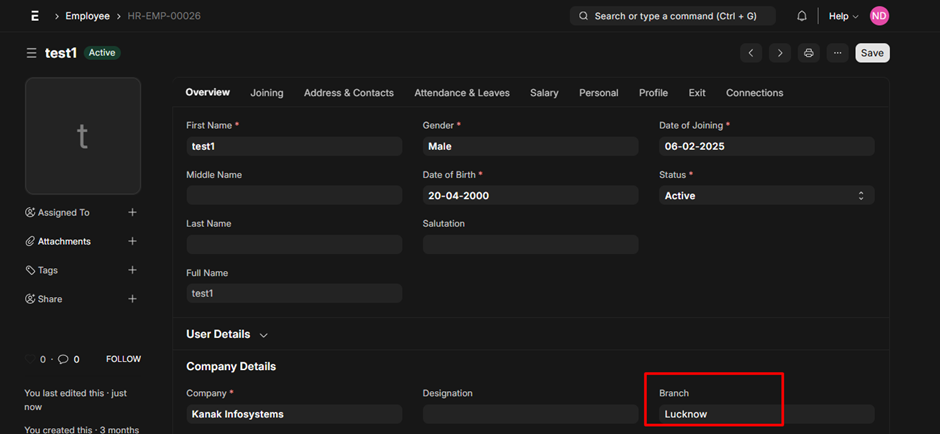
Task: Open the notifications bell
Action: tap(802, 16)
